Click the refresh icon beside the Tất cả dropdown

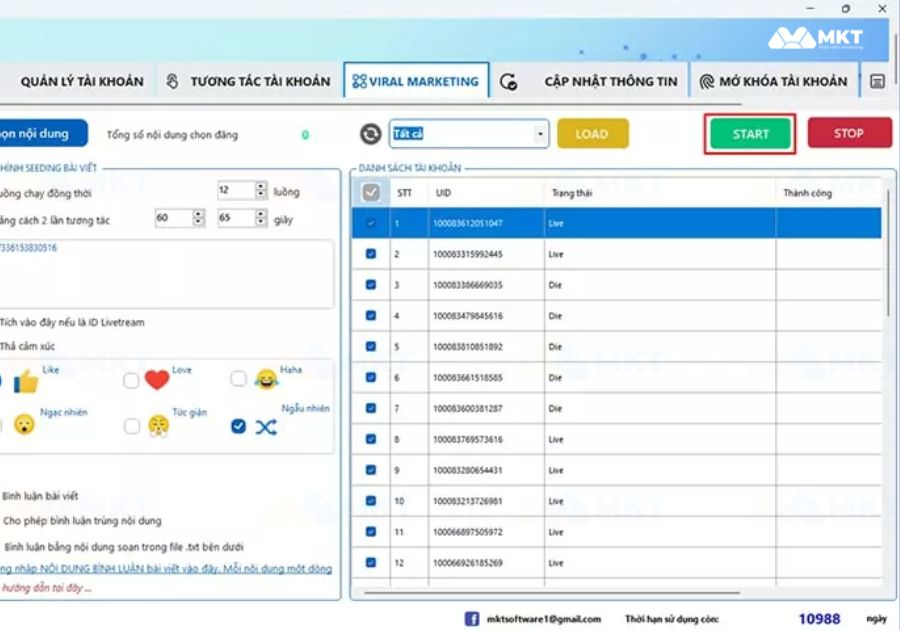click(371, 134)
